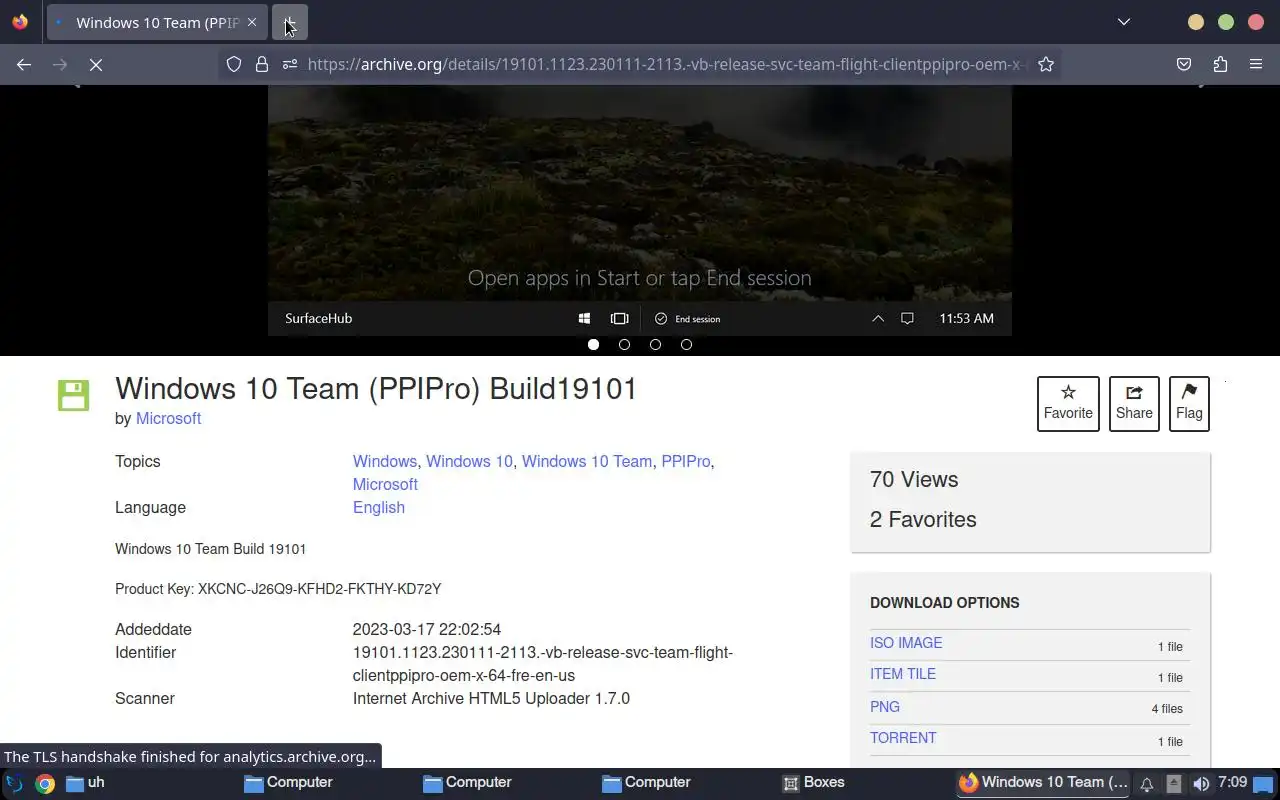The image size is (1280, 800).
Task: Close the Windows 10 Team browser tab
Action: coord(252,22)
